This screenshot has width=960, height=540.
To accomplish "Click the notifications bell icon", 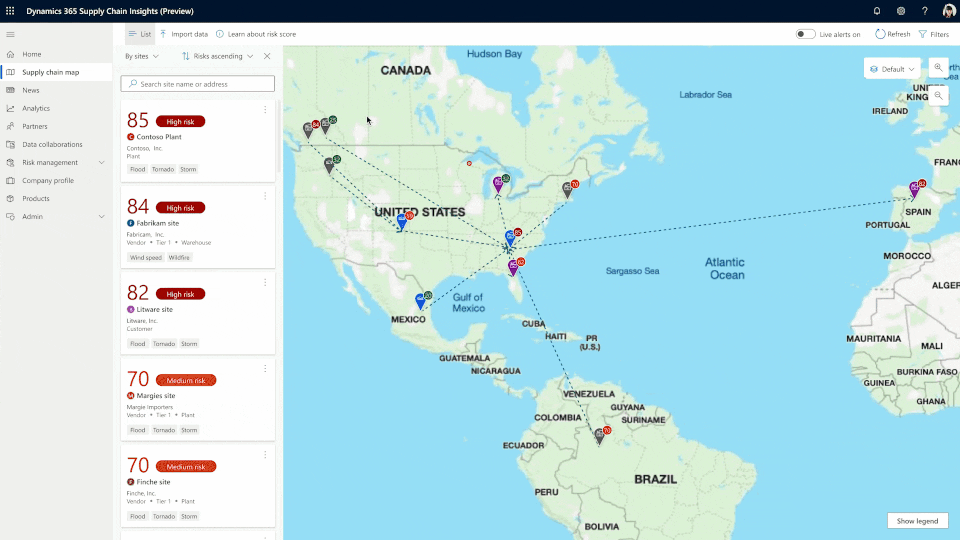I will point(877,11).
